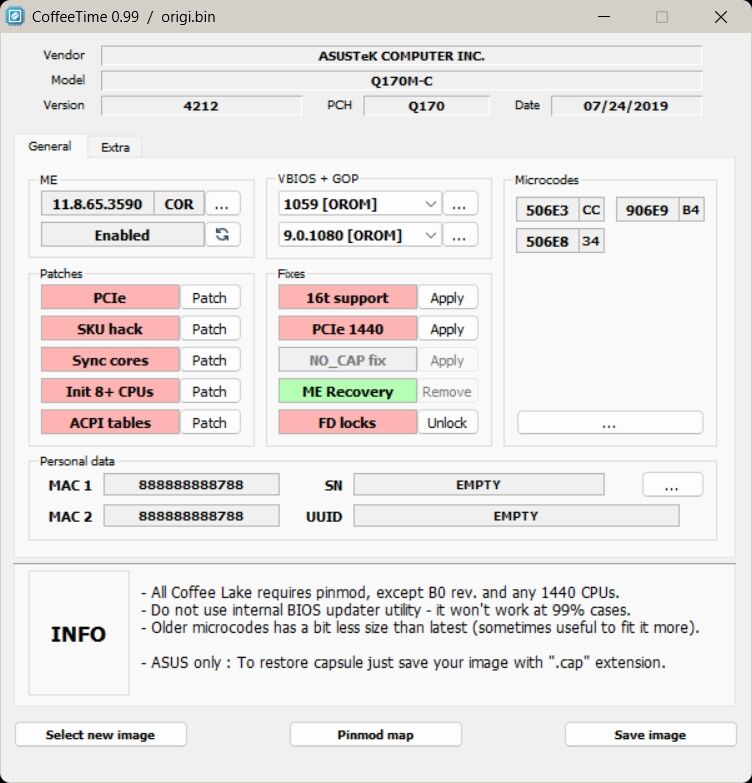This screenshot has height=783, width=752.
Task: Click the FD locks status label
Action: pyautogui.click(x=348, y=422)
